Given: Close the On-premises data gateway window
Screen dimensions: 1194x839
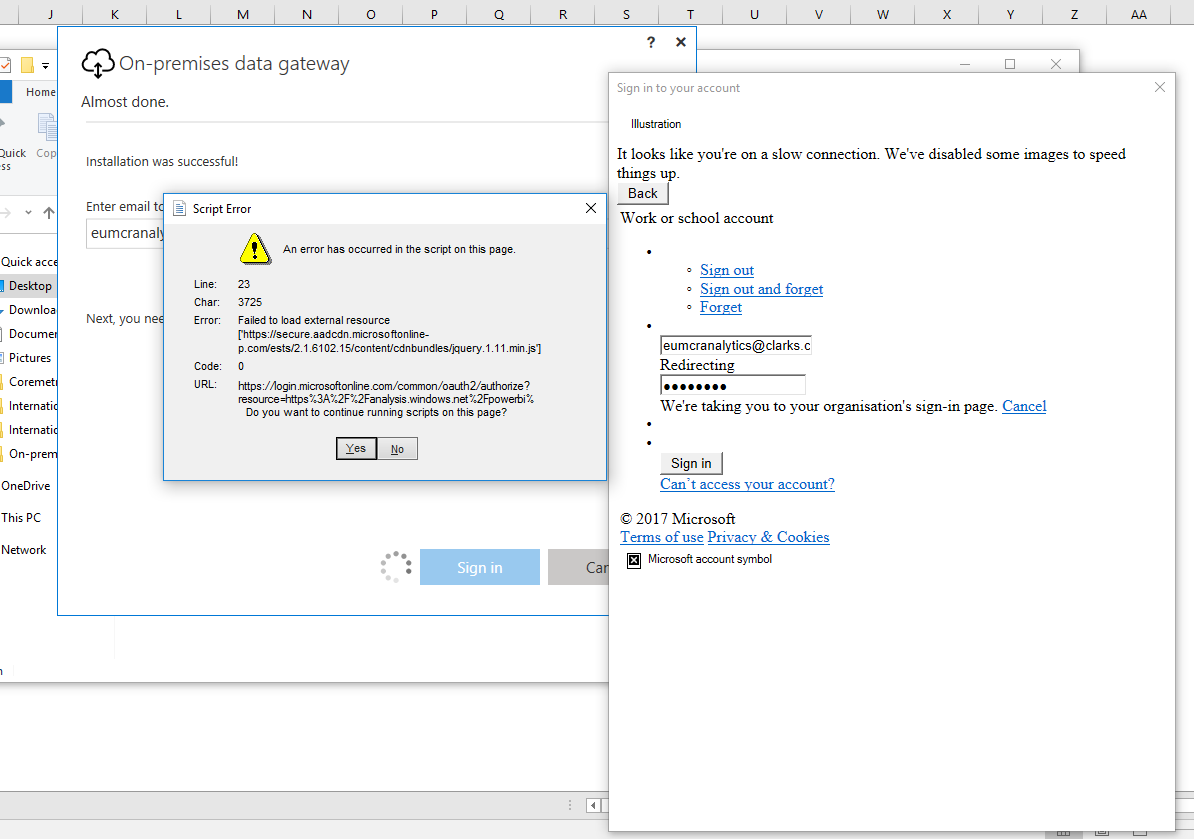Looking at the screenshot, I should (681, 42).
